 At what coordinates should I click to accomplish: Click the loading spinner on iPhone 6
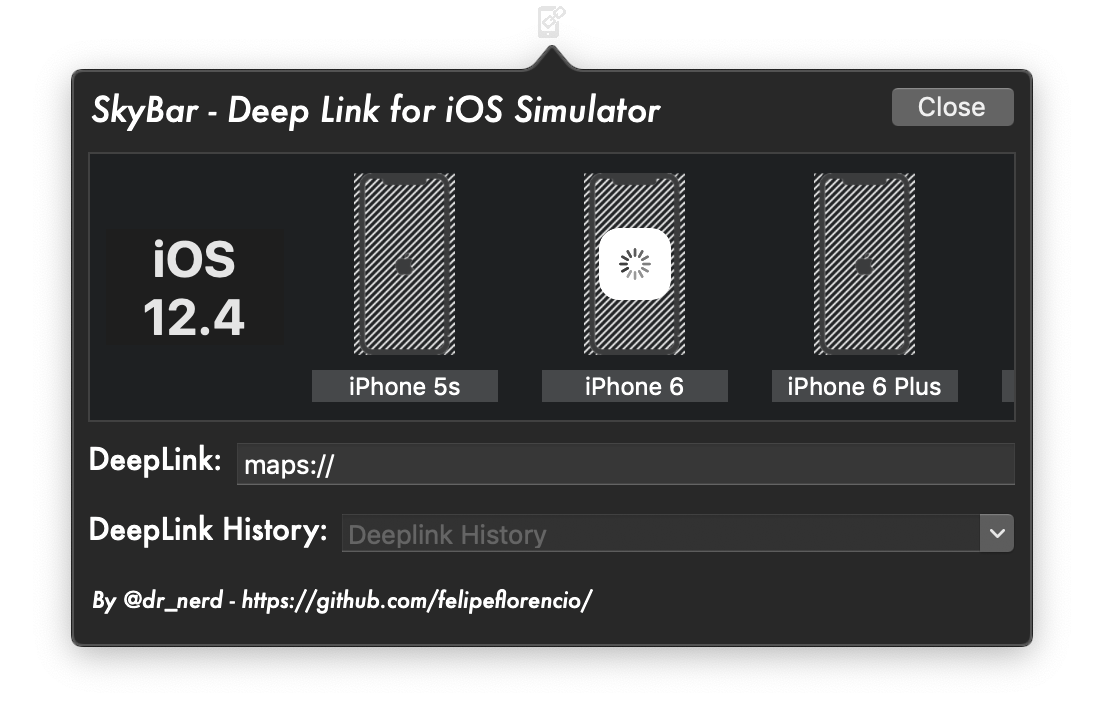tap(634, 264)
